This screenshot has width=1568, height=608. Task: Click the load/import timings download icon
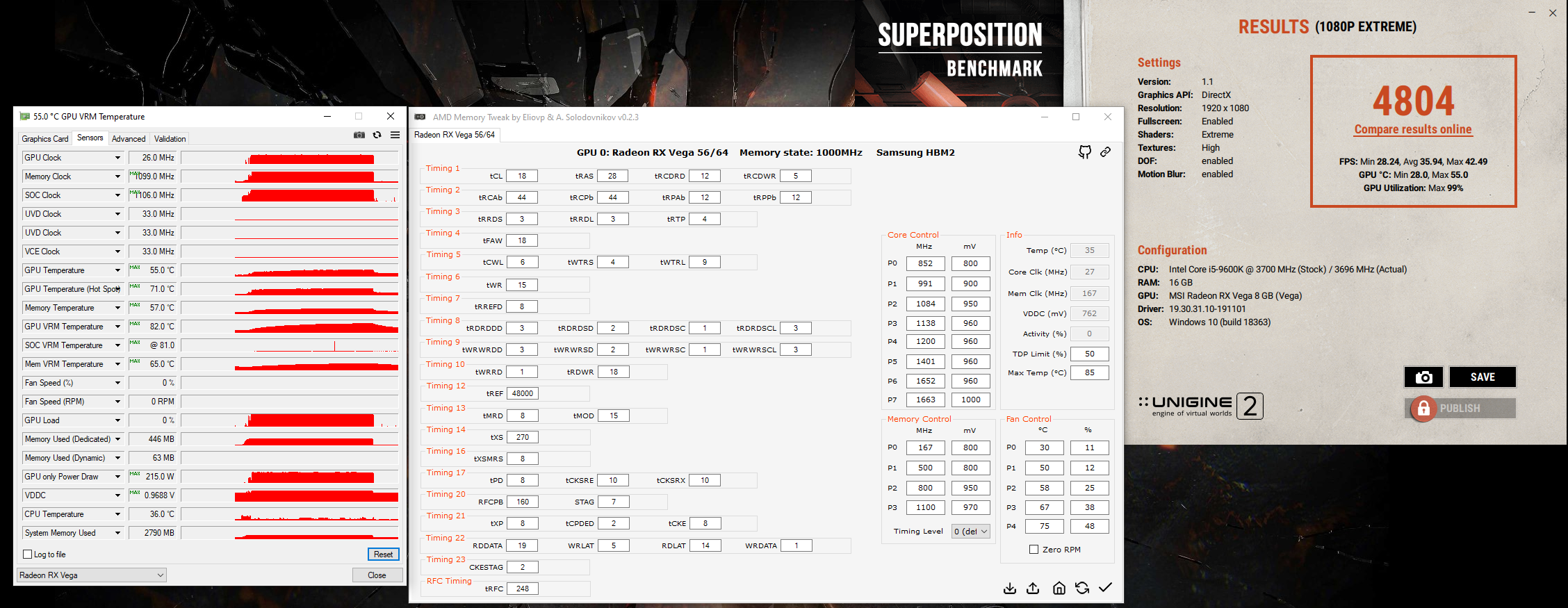pyautogui.click(x=1010, y=589)
